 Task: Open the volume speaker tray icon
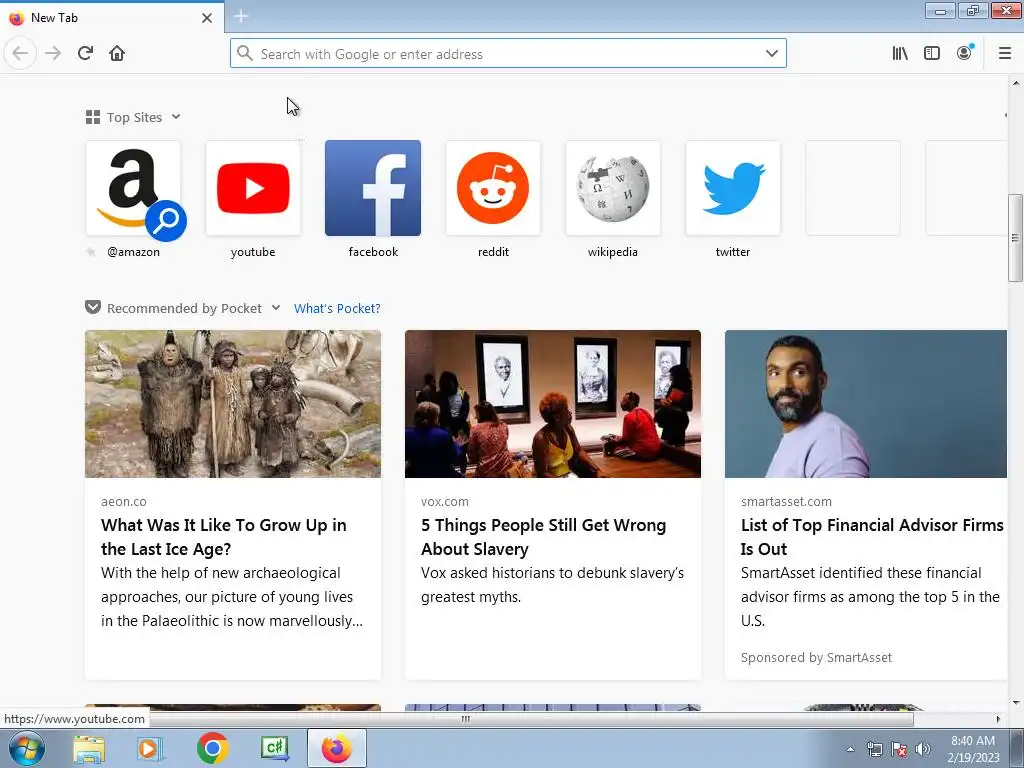(x=922, y=749)
